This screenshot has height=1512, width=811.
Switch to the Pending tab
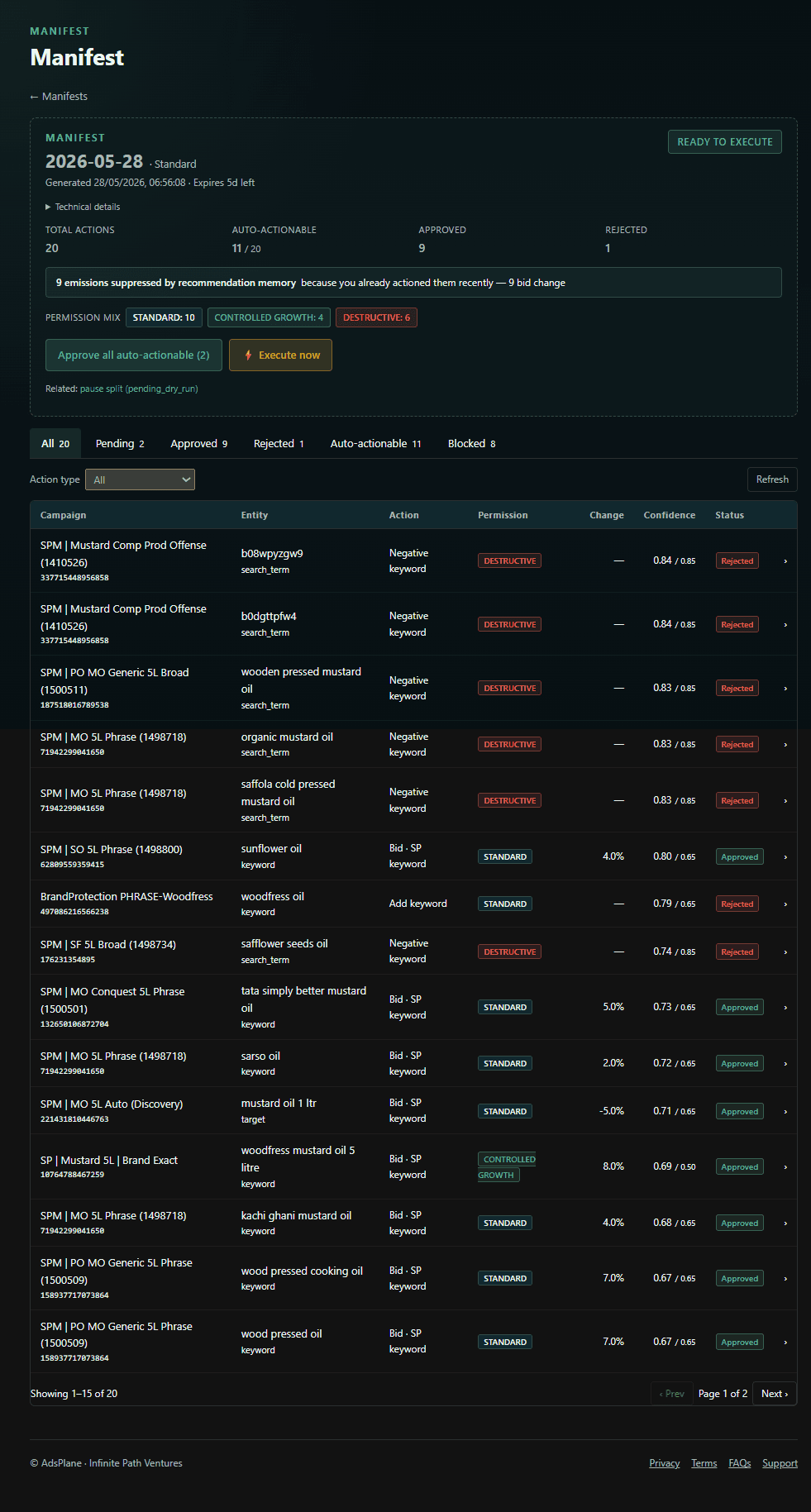point(120,444)
